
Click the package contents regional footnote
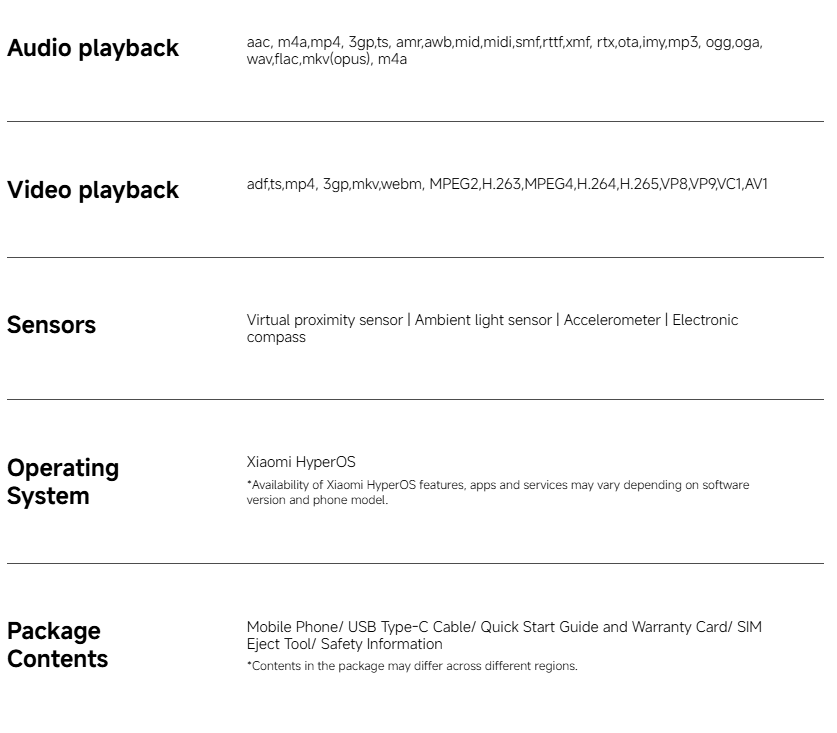click(412, 666)
